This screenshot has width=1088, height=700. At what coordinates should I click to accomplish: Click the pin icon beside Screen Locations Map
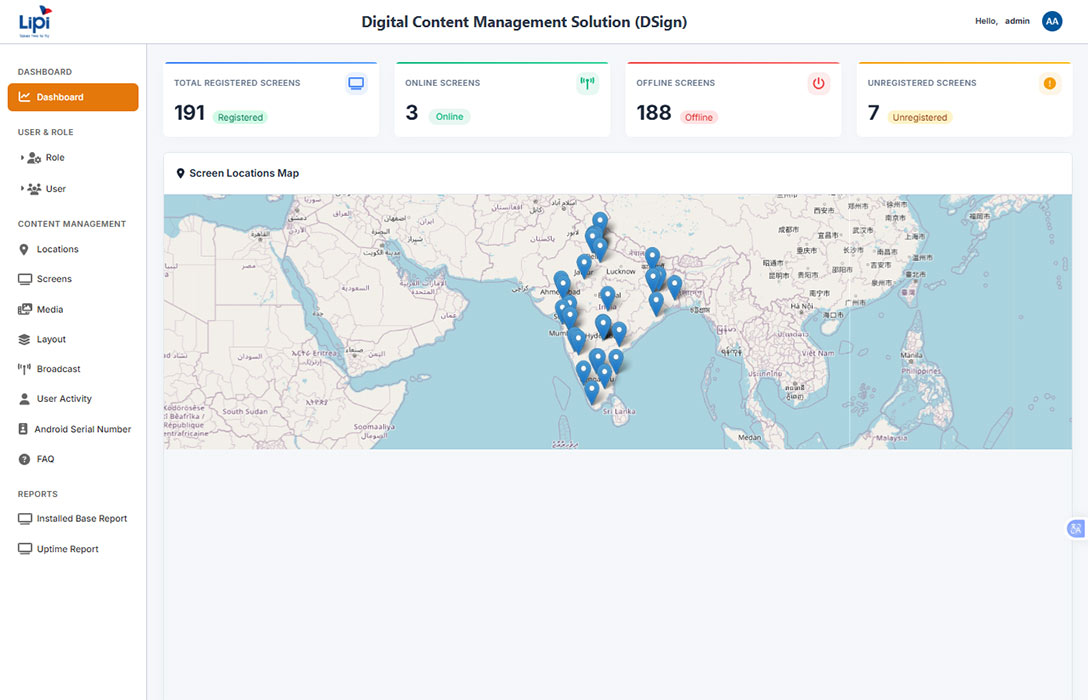pos(180,173)
